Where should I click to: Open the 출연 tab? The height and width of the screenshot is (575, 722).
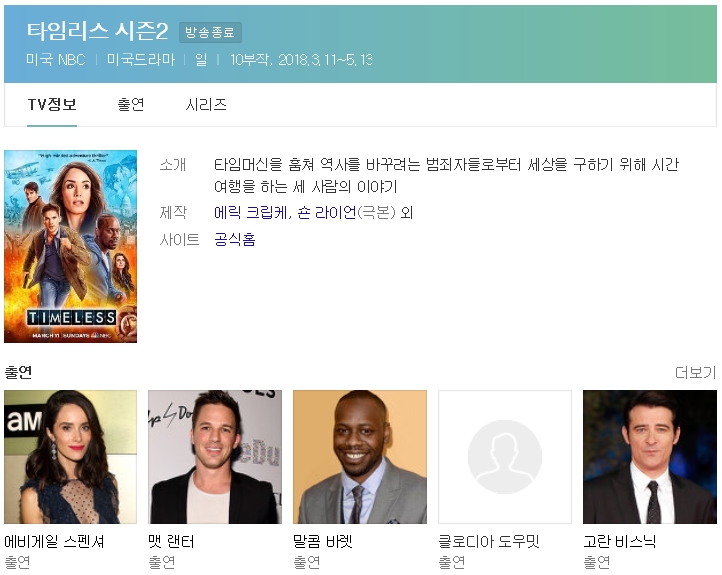[x=131, y=105]
